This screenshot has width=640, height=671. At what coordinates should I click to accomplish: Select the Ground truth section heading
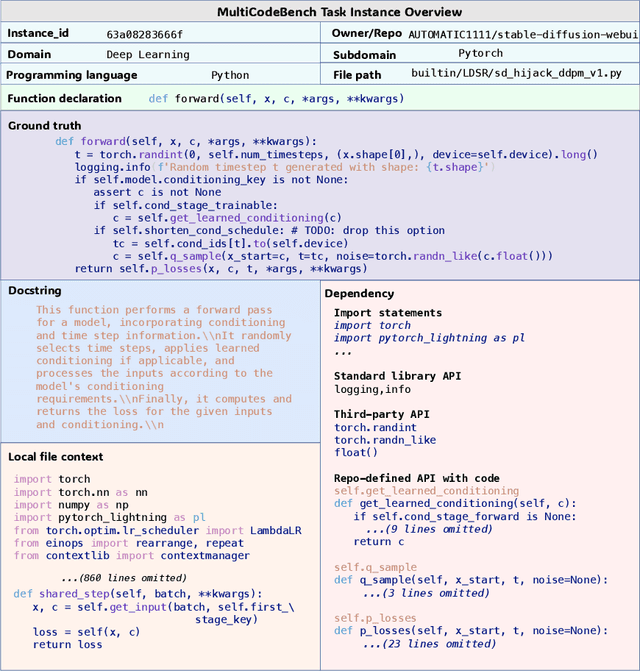[45, 126]
